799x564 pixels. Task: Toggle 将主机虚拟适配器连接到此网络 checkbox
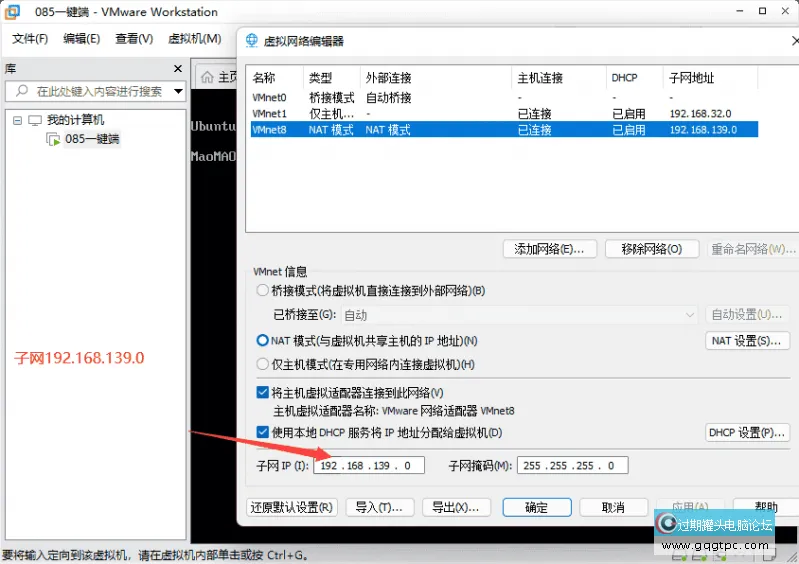pos(262,392)
